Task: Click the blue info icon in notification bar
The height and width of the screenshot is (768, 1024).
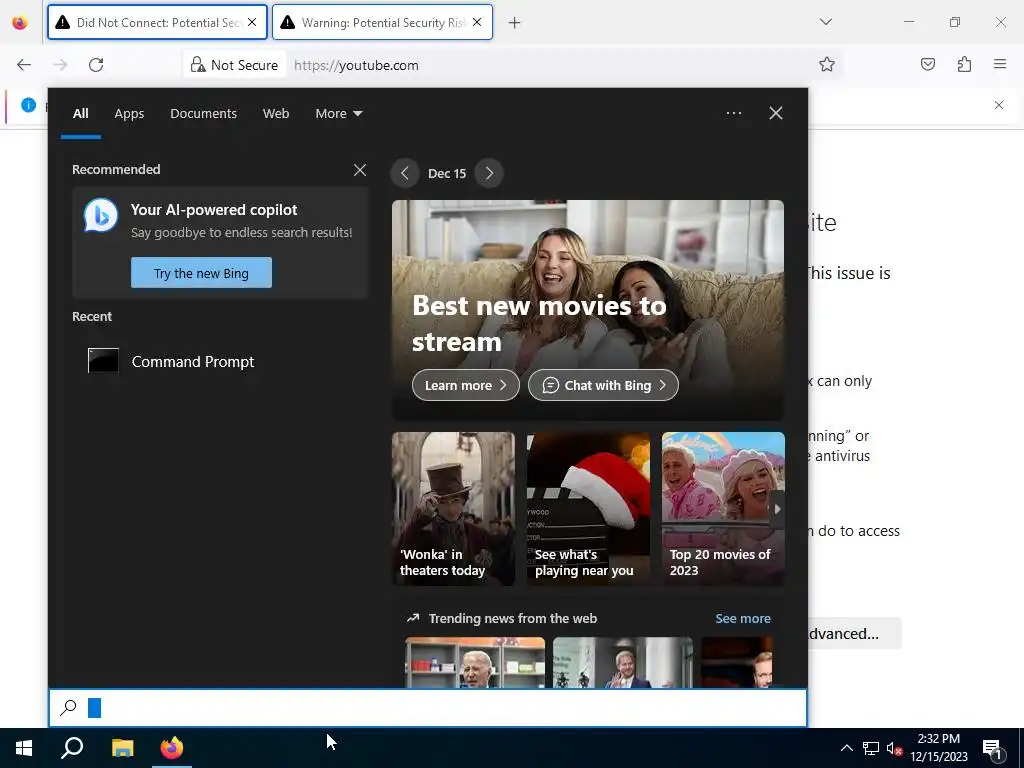Action: tap(28, 104)
